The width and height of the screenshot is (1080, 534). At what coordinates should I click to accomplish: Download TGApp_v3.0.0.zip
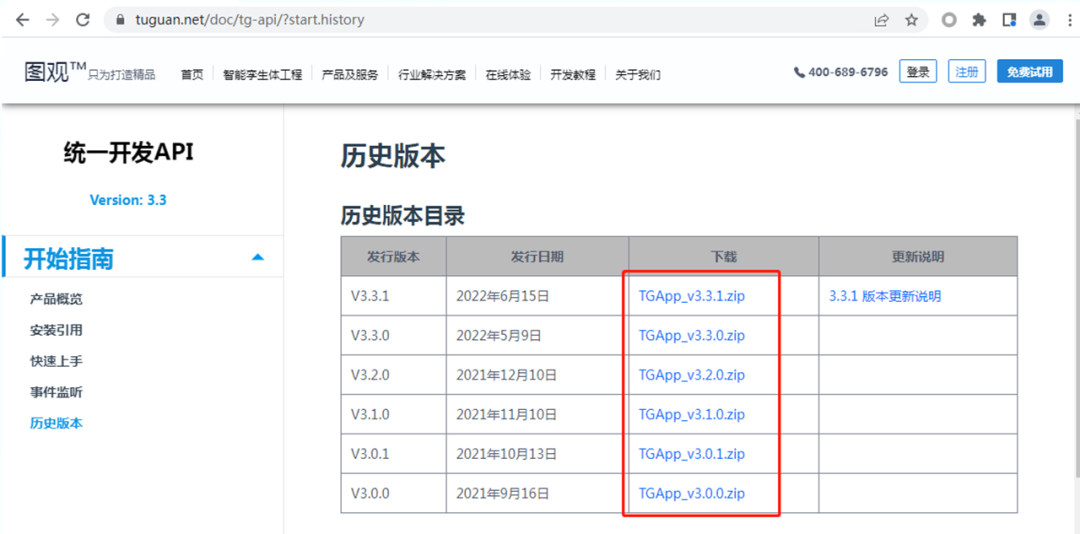coord(692,494)
